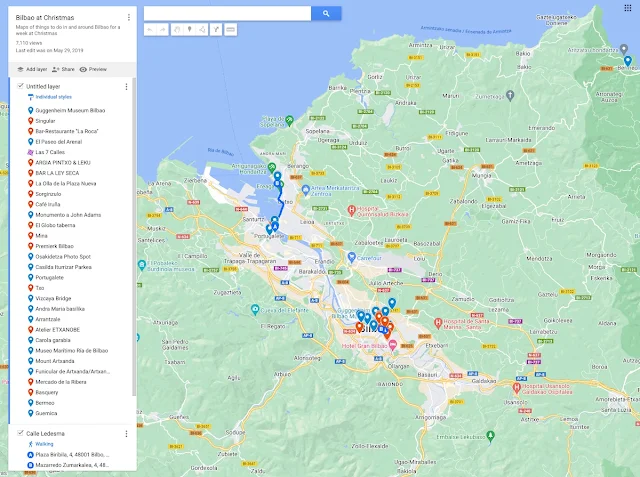
Task: Select the Café Iruña list item
Action: click(48, 204)
